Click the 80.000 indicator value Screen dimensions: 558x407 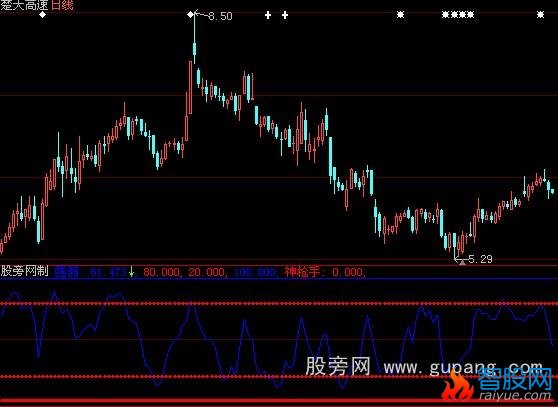coord(163,272)
